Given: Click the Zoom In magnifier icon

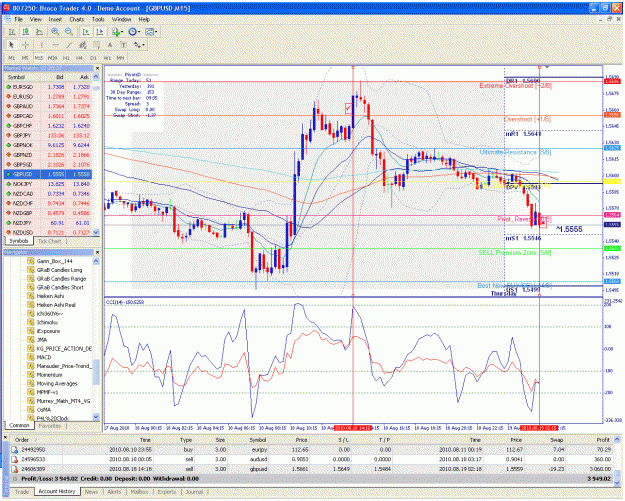Looking at the screenshot, I should coord(55,32).
